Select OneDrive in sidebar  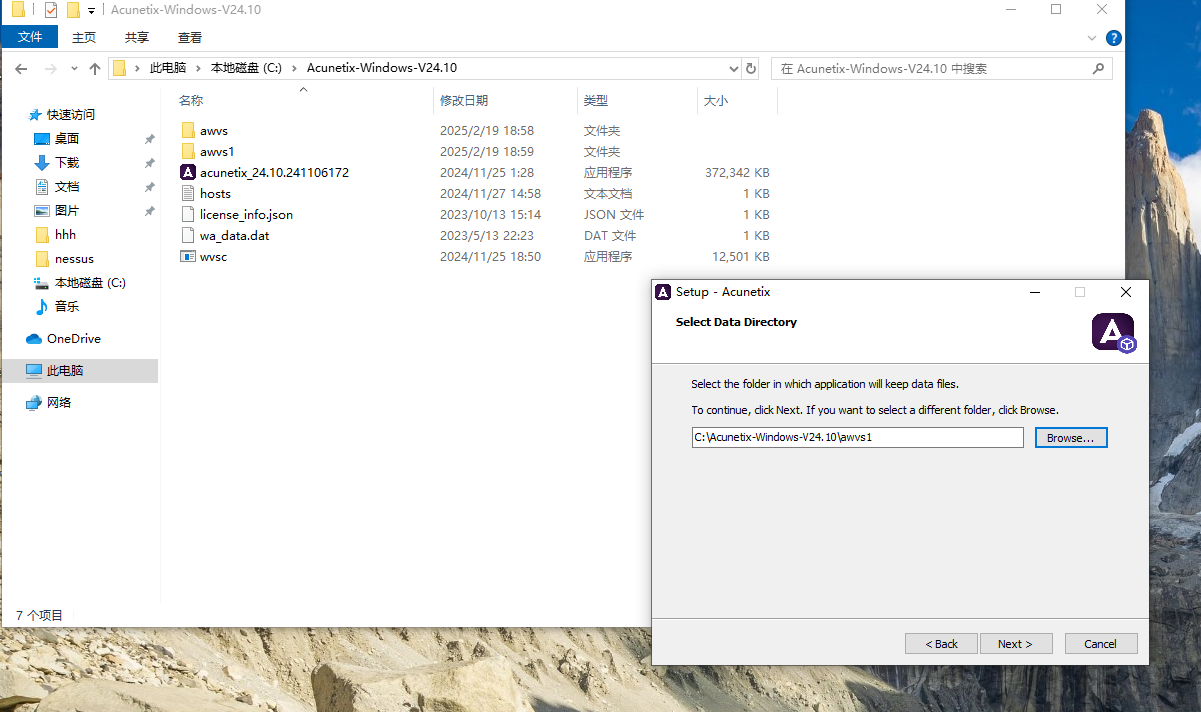(73, 339)
